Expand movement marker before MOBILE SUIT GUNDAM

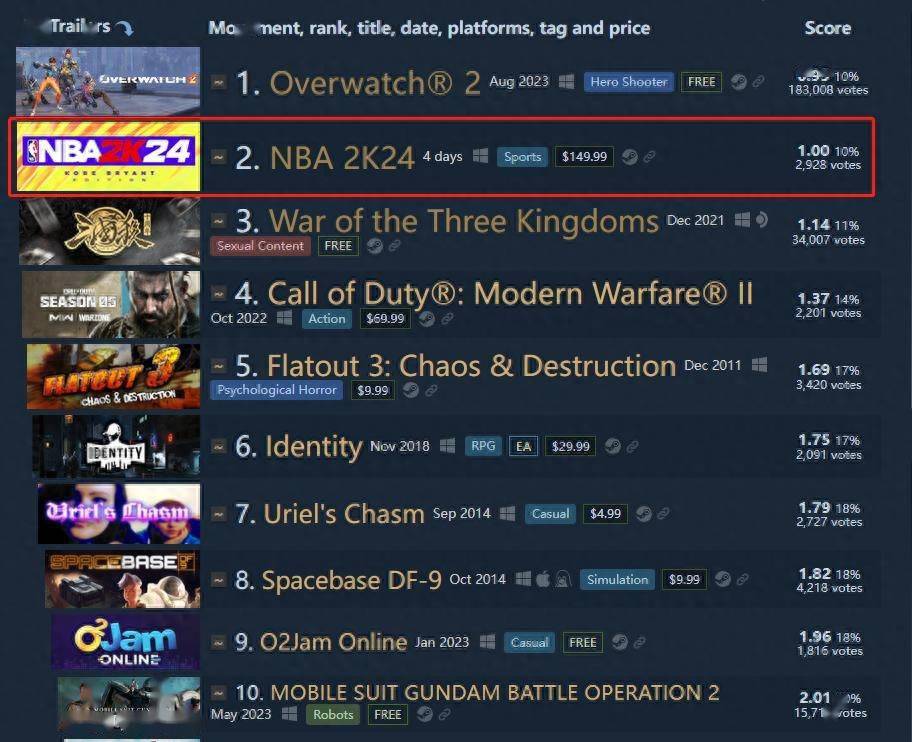click(218, 693)
